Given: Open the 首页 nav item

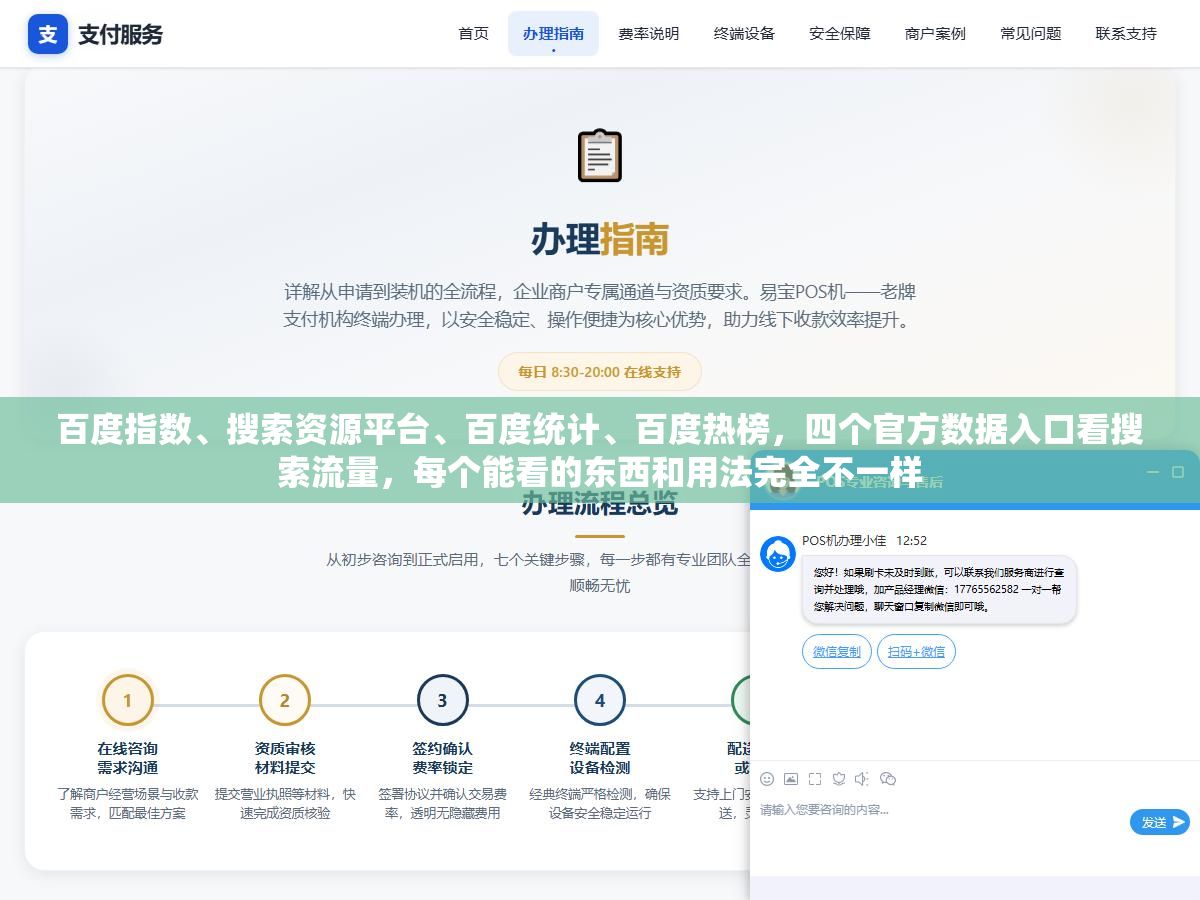Looking at the screenshot, I should pos(474,34).
